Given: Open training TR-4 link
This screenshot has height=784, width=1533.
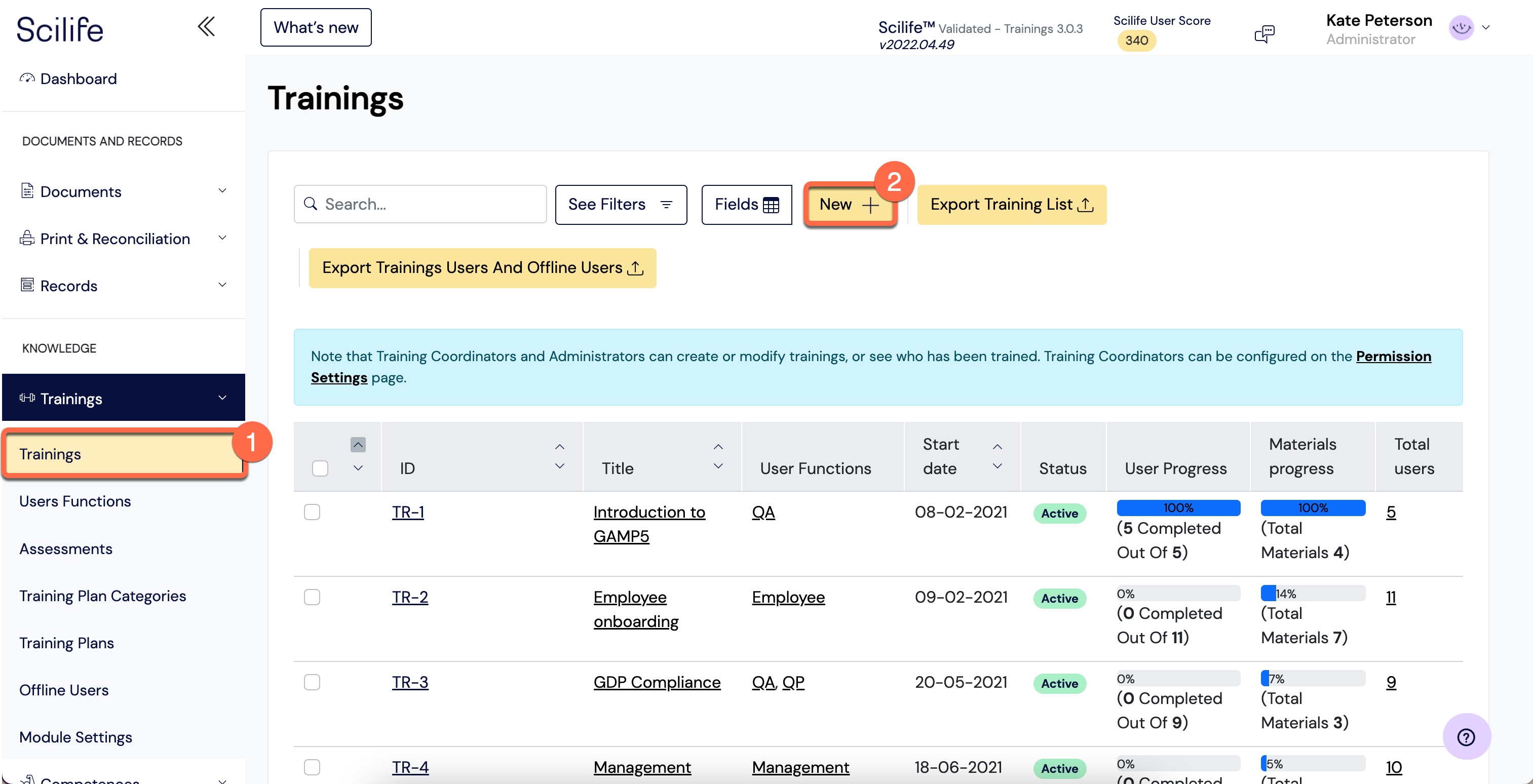Looking at the screenshot, I should click(x=410, y=767).
